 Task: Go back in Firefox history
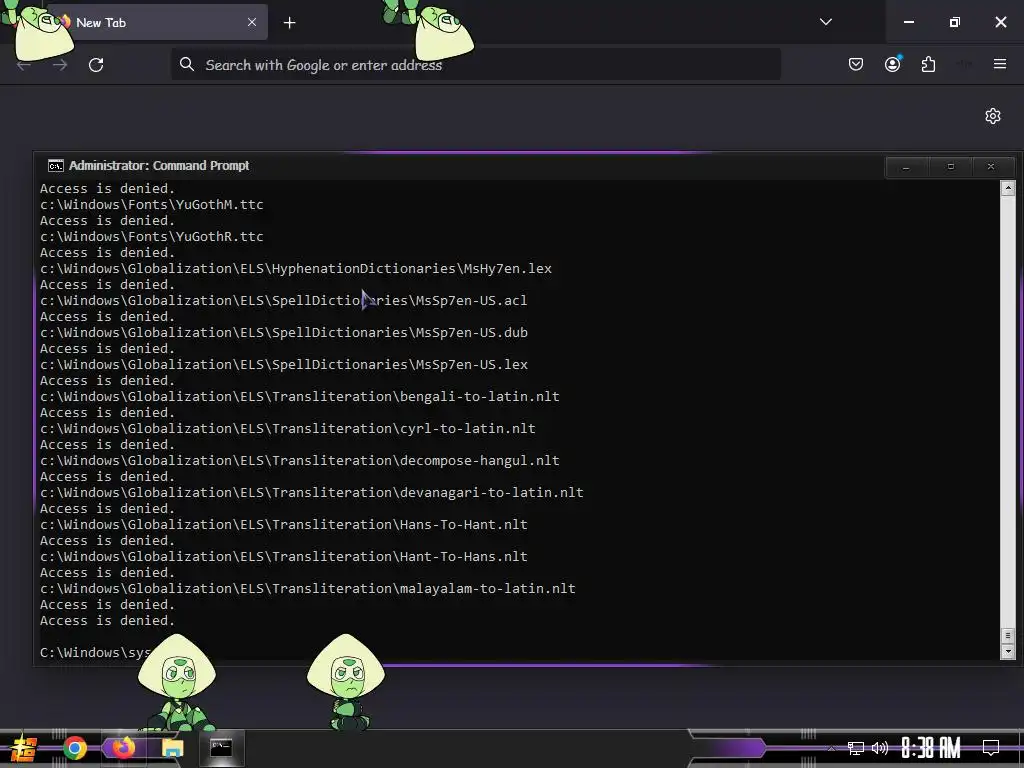point(24,65)
